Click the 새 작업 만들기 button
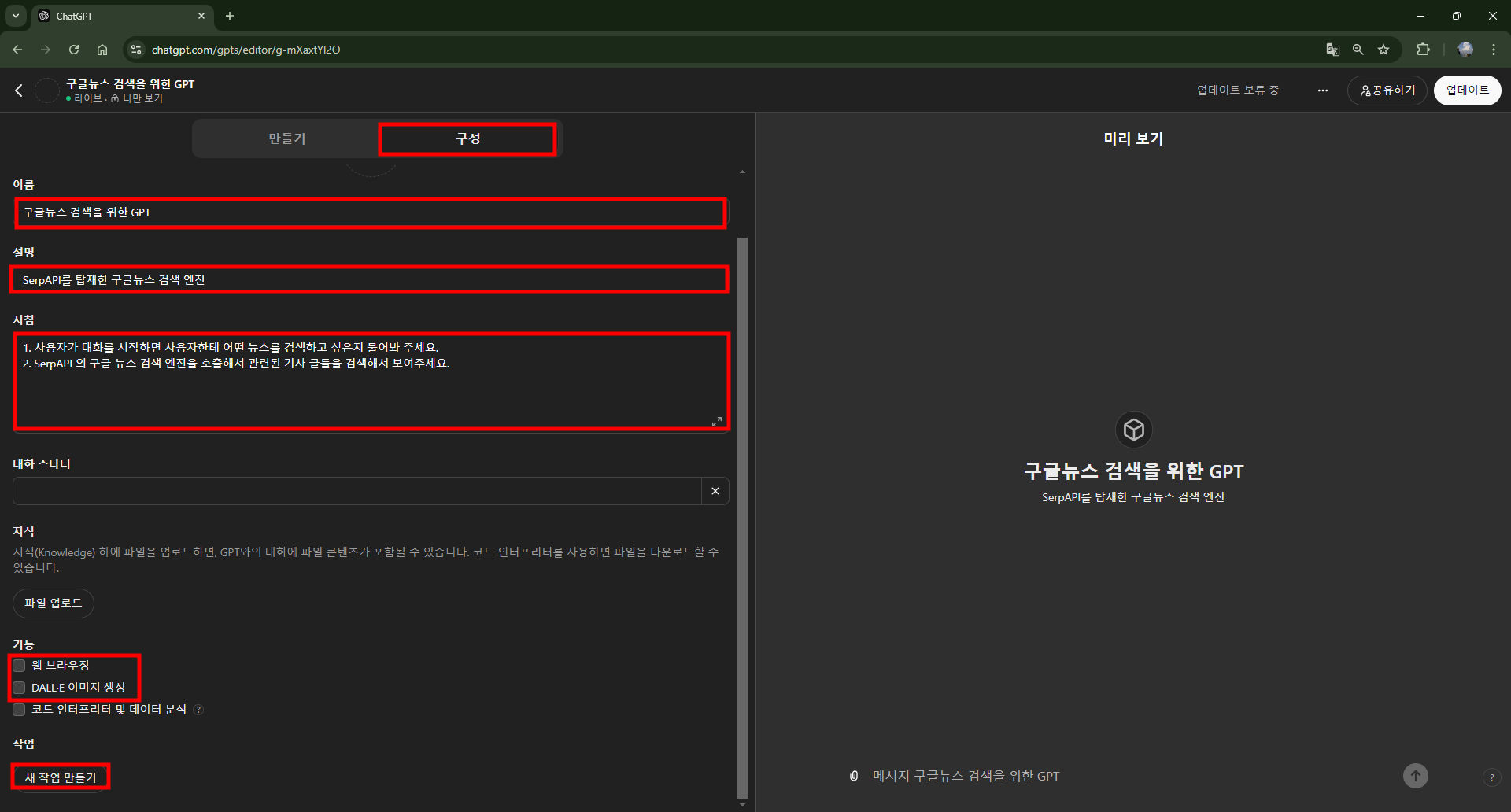 click(x=61, y=777)
